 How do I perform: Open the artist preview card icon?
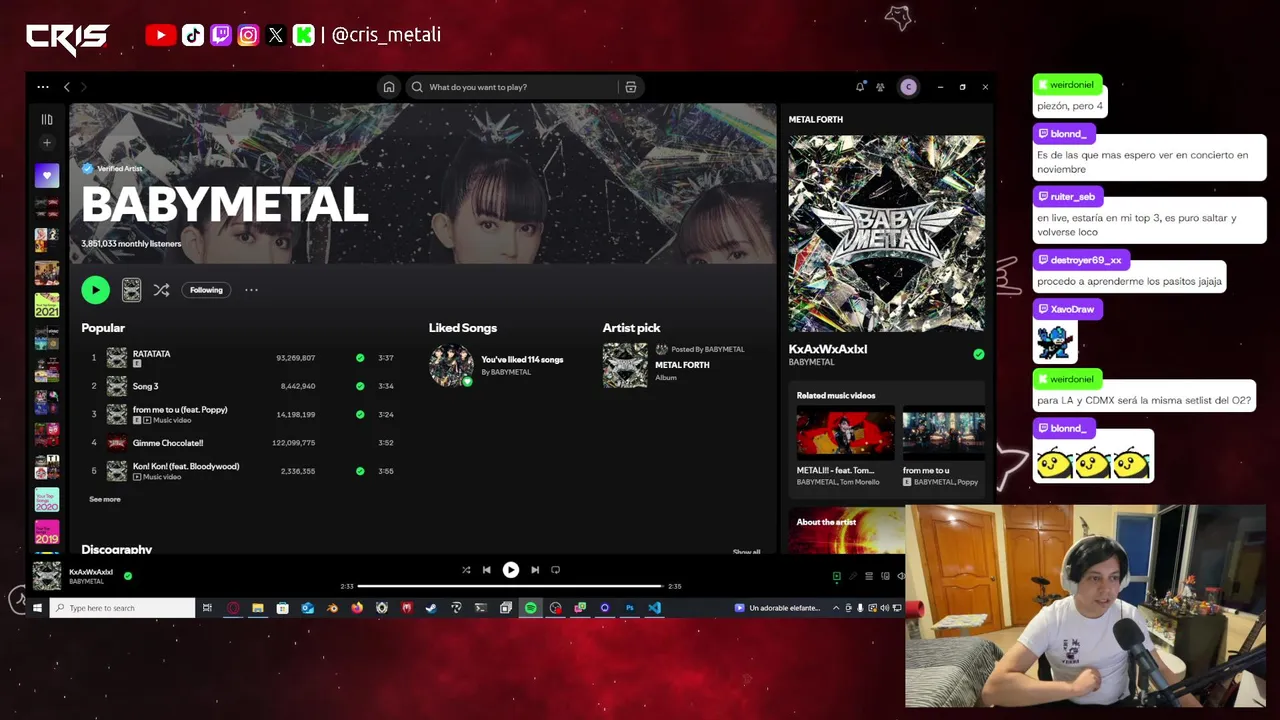coord(131,290)
